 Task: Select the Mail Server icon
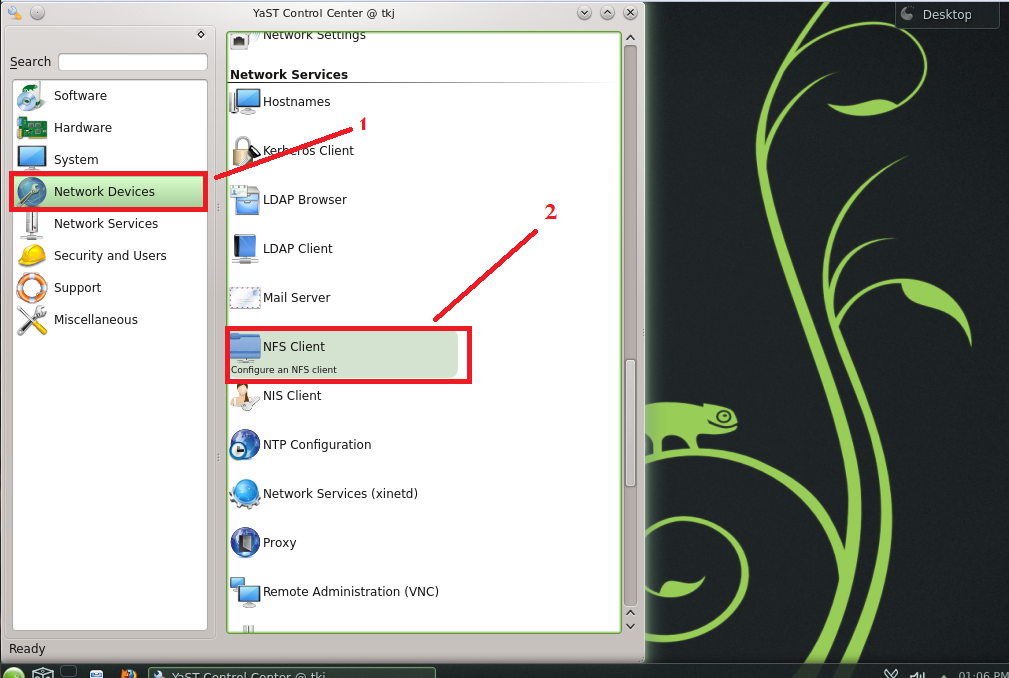(x=244, y=297)
